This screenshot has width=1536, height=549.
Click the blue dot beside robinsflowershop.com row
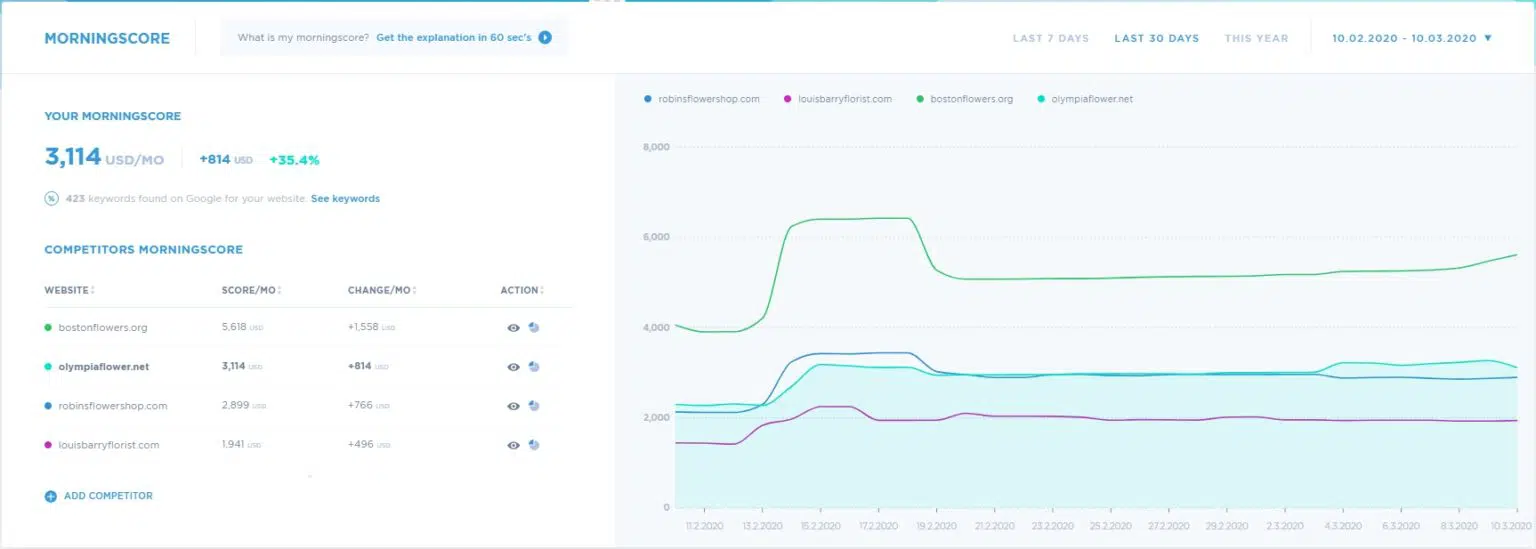tap(48, 406)
